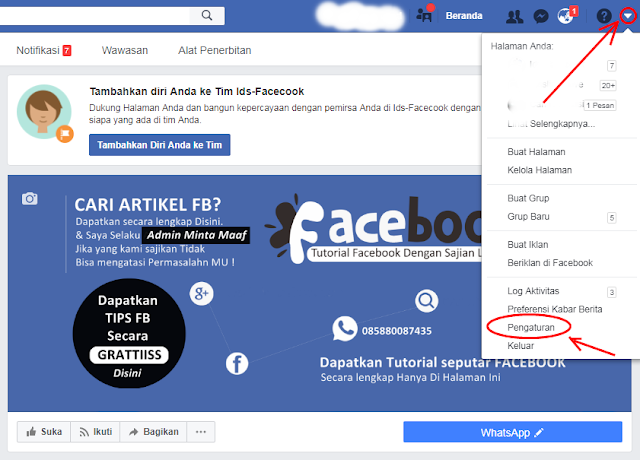Click the search magnifier icon
The image size is (640, 460).
click(x=207, y=16)
